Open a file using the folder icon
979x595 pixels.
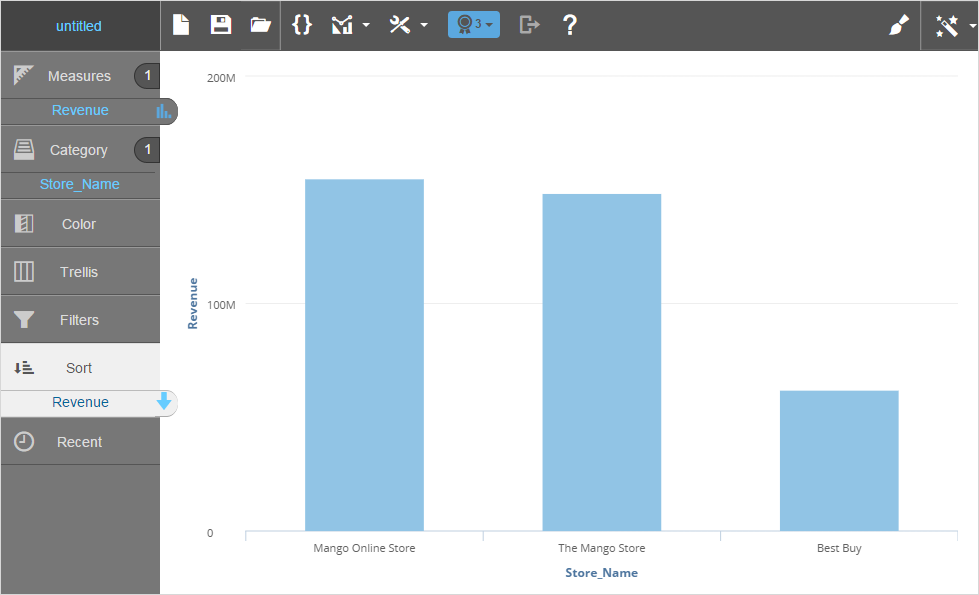260,25
